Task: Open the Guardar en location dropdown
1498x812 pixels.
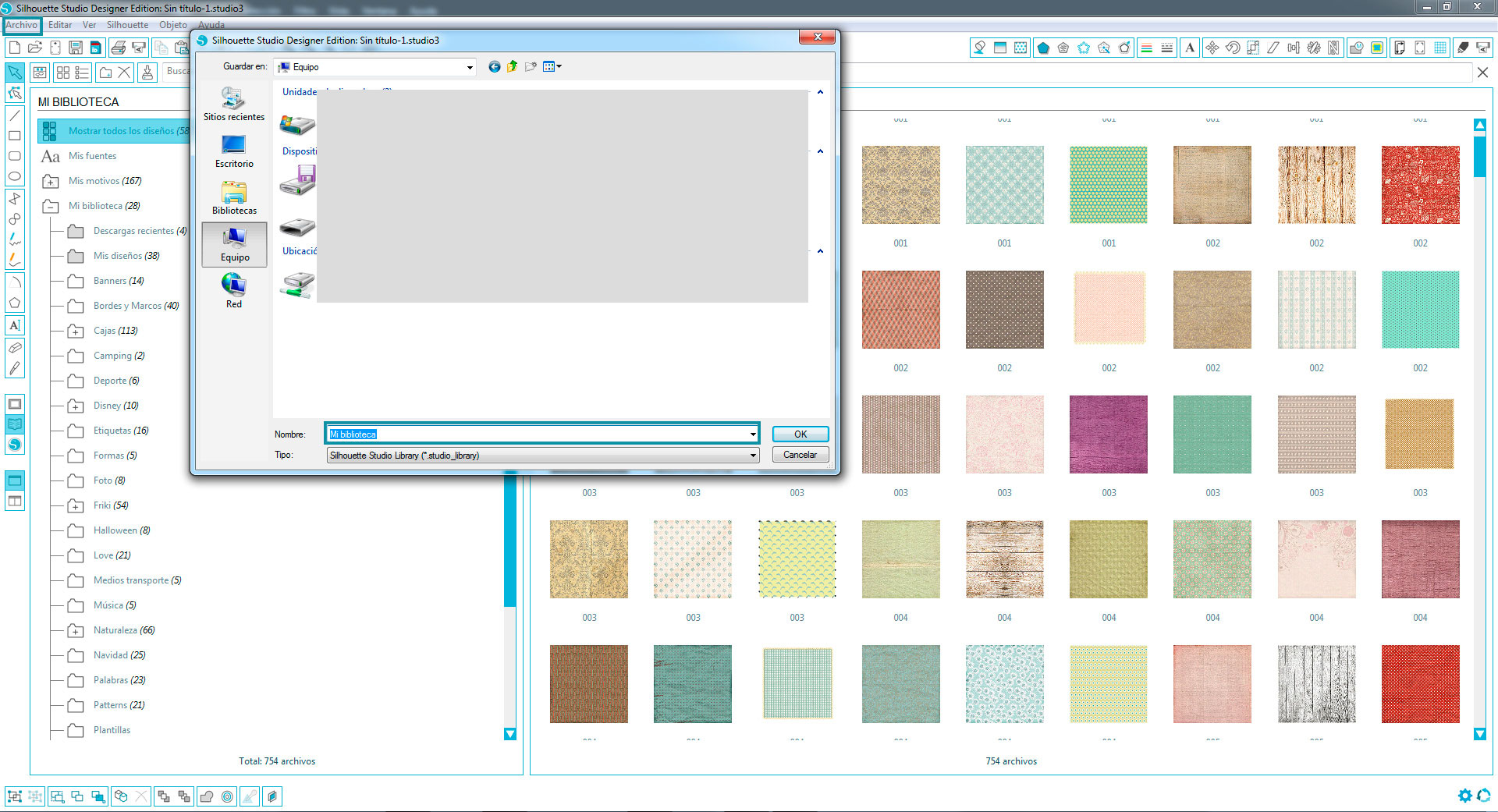Action: point(470,67)
